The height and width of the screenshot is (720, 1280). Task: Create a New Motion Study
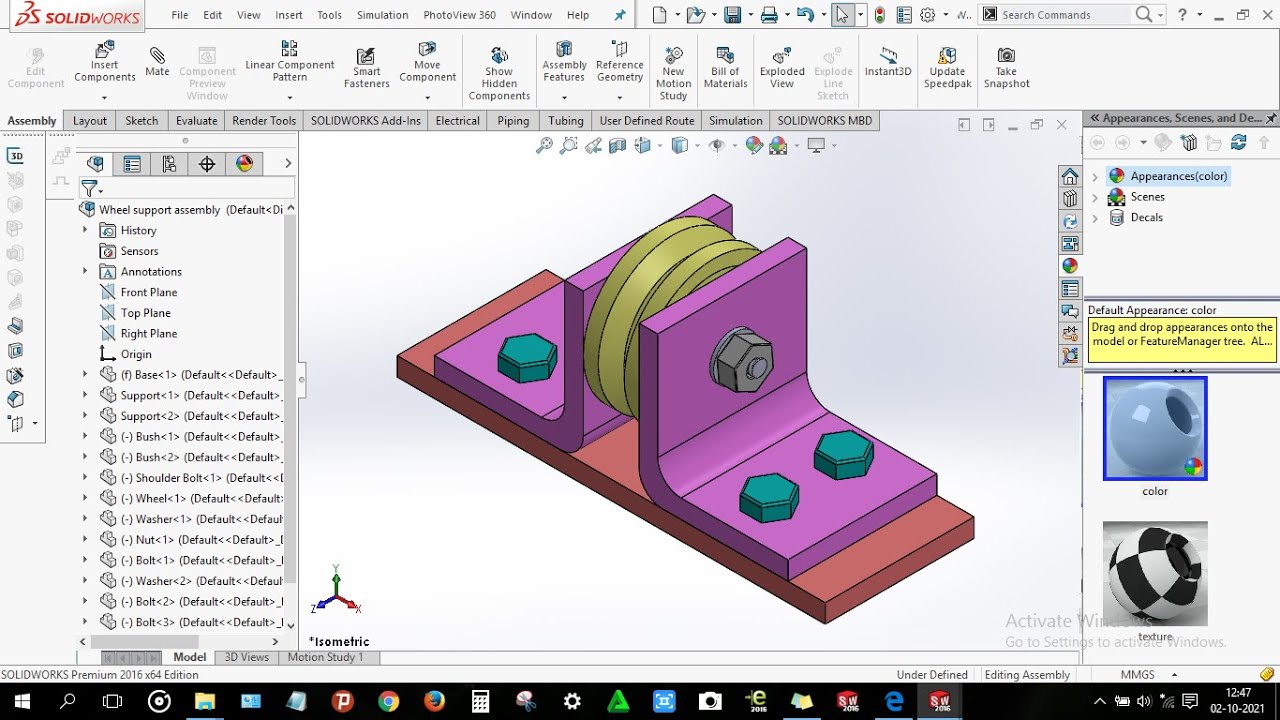tap(674, 73)
